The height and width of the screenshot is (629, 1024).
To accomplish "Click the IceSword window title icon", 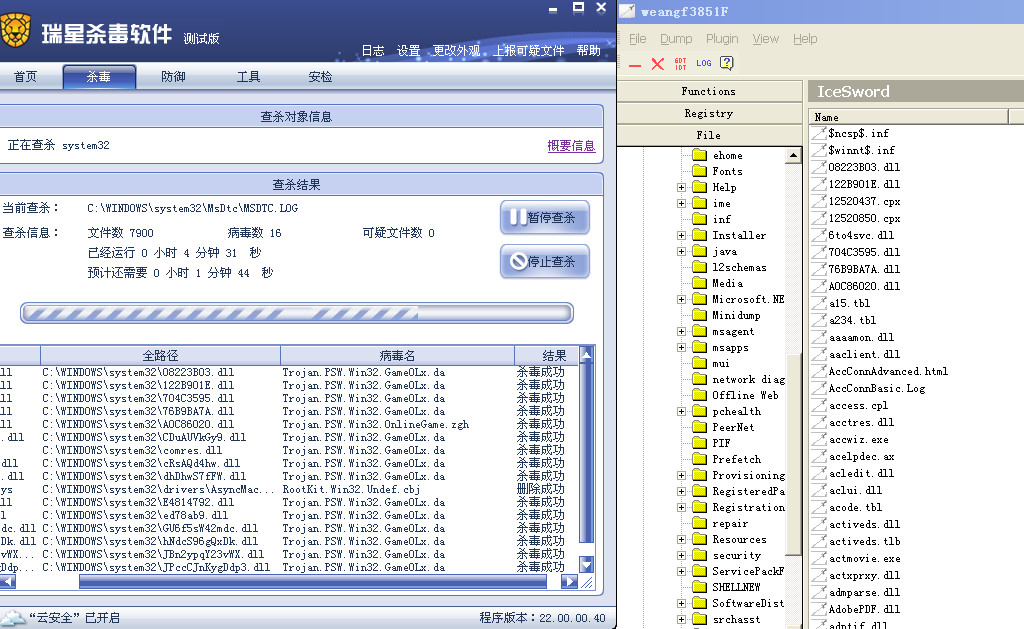I will coord(627,11).
